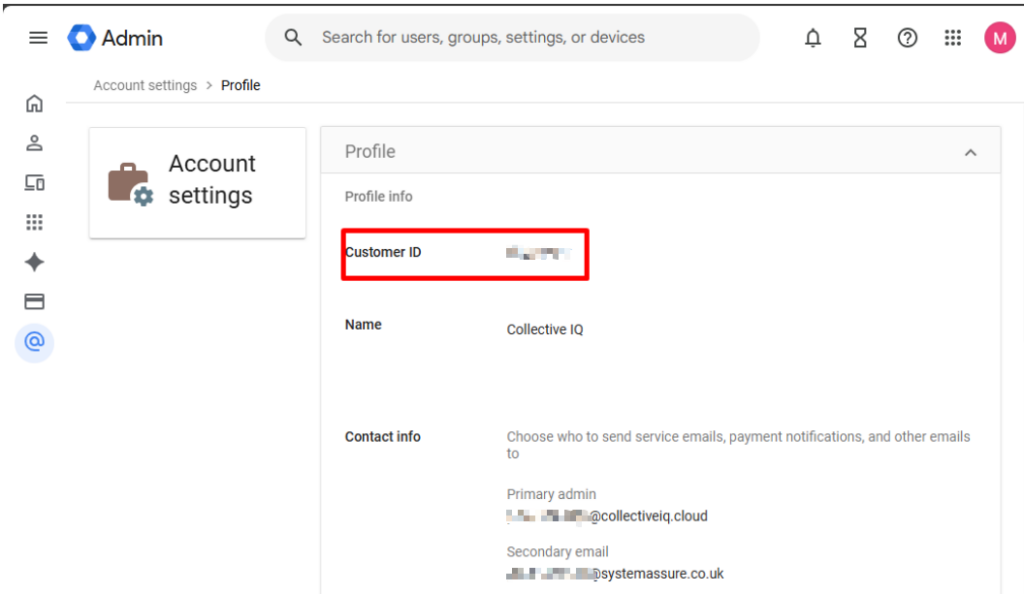Open the Google apps launcher grid
The height and width of the screenshot is (594, 1024).
point(953,37)
